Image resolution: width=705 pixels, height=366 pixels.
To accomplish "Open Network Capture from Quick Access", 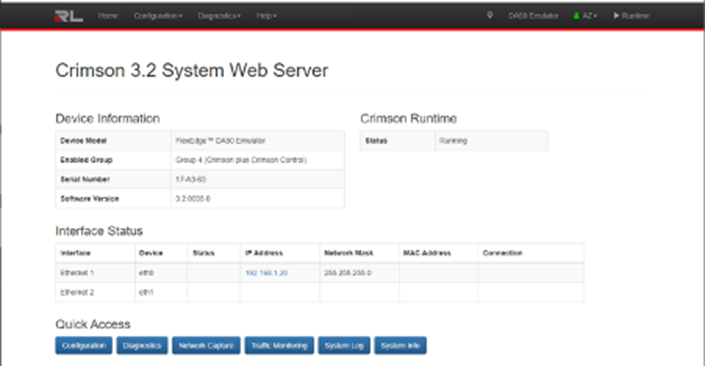I will click(x=206, y=346).
